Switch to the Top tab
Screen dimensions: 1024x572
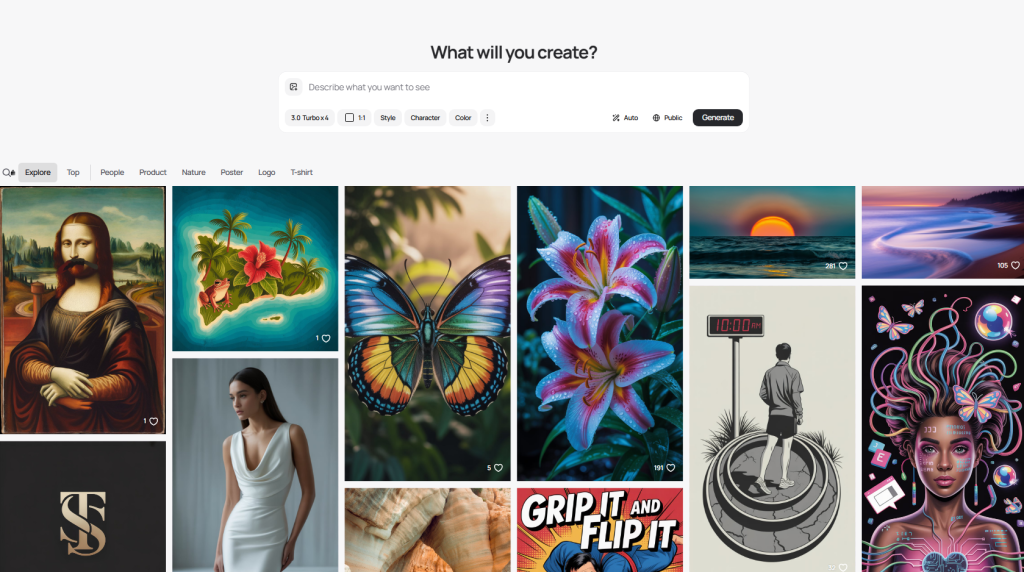coord(73,172)
